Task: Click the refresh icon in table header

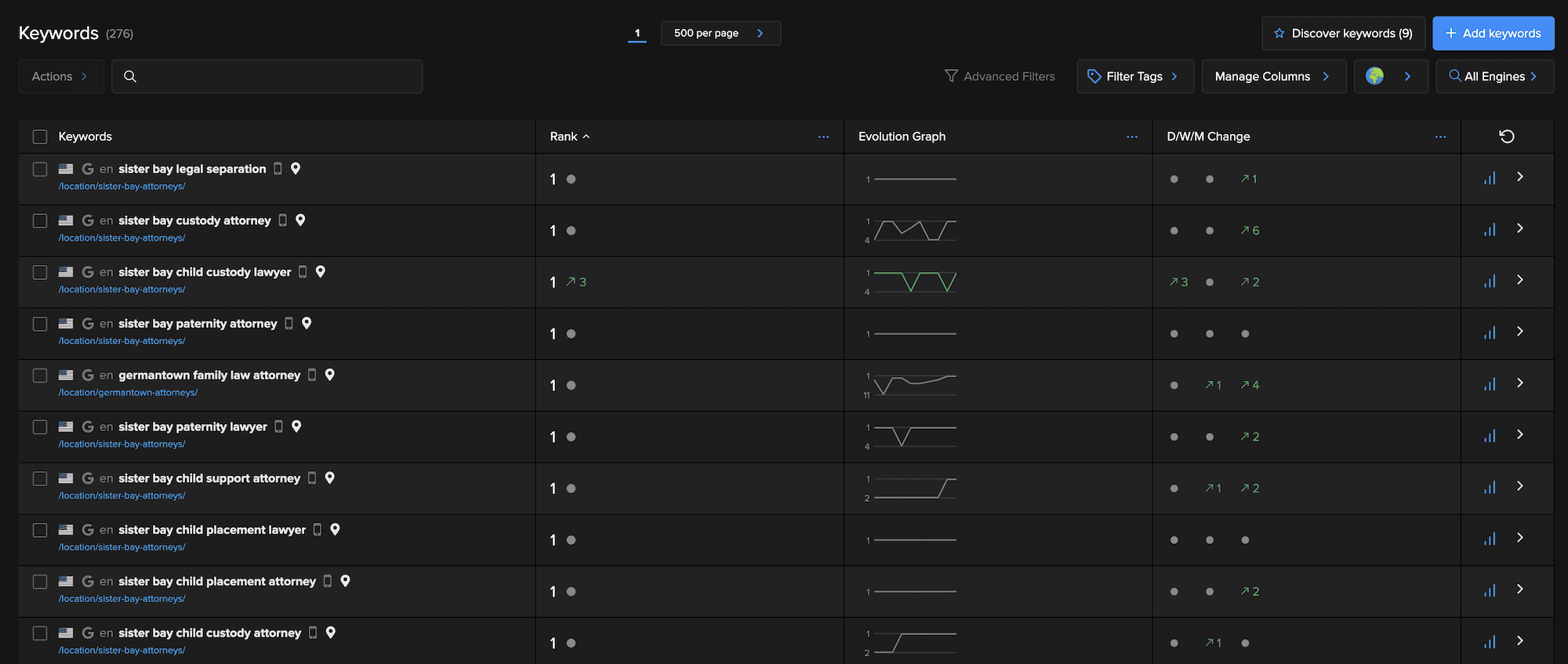Action: click(x=1507, y=136)
